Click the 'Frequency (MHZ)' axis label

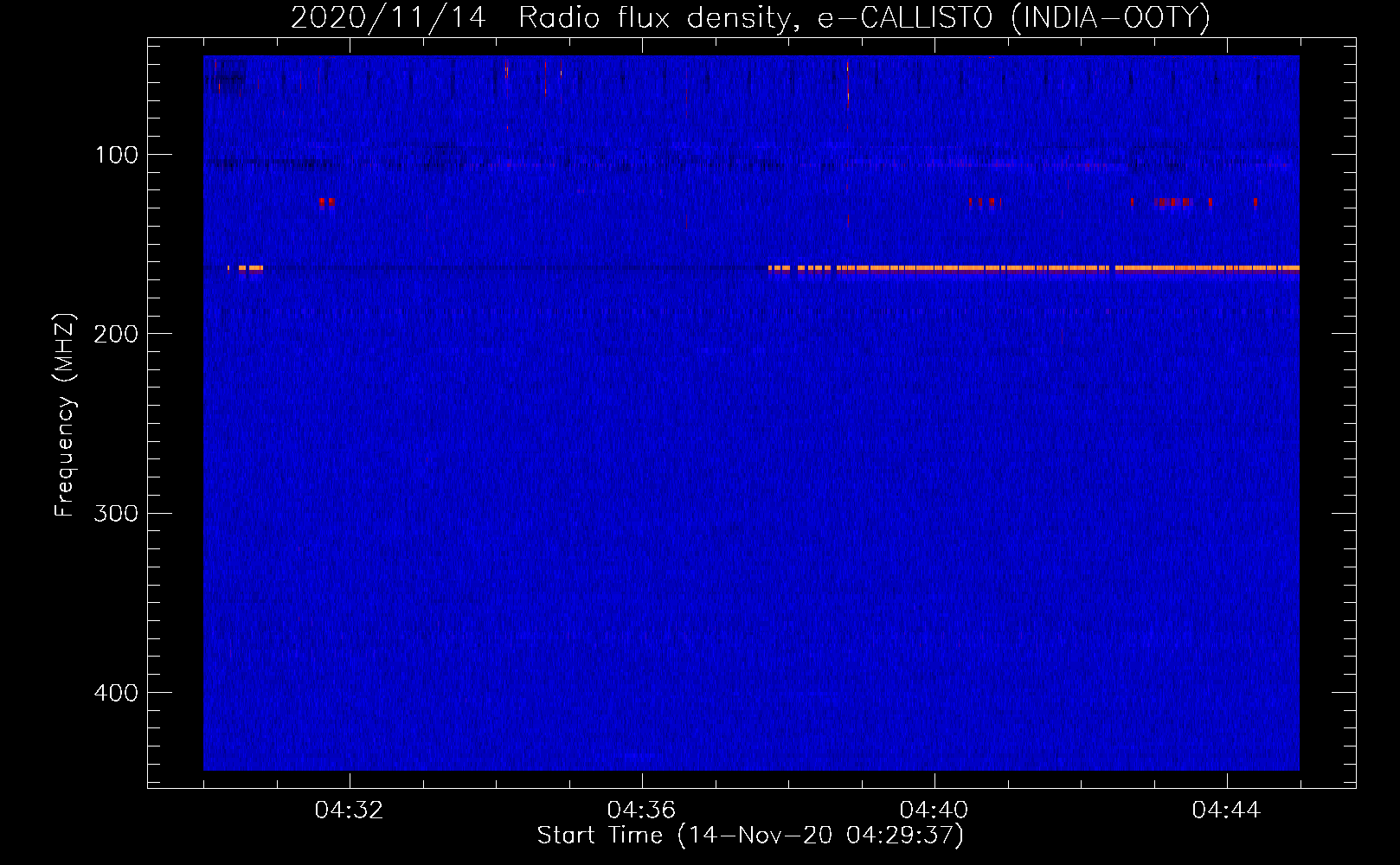(65, 415)
